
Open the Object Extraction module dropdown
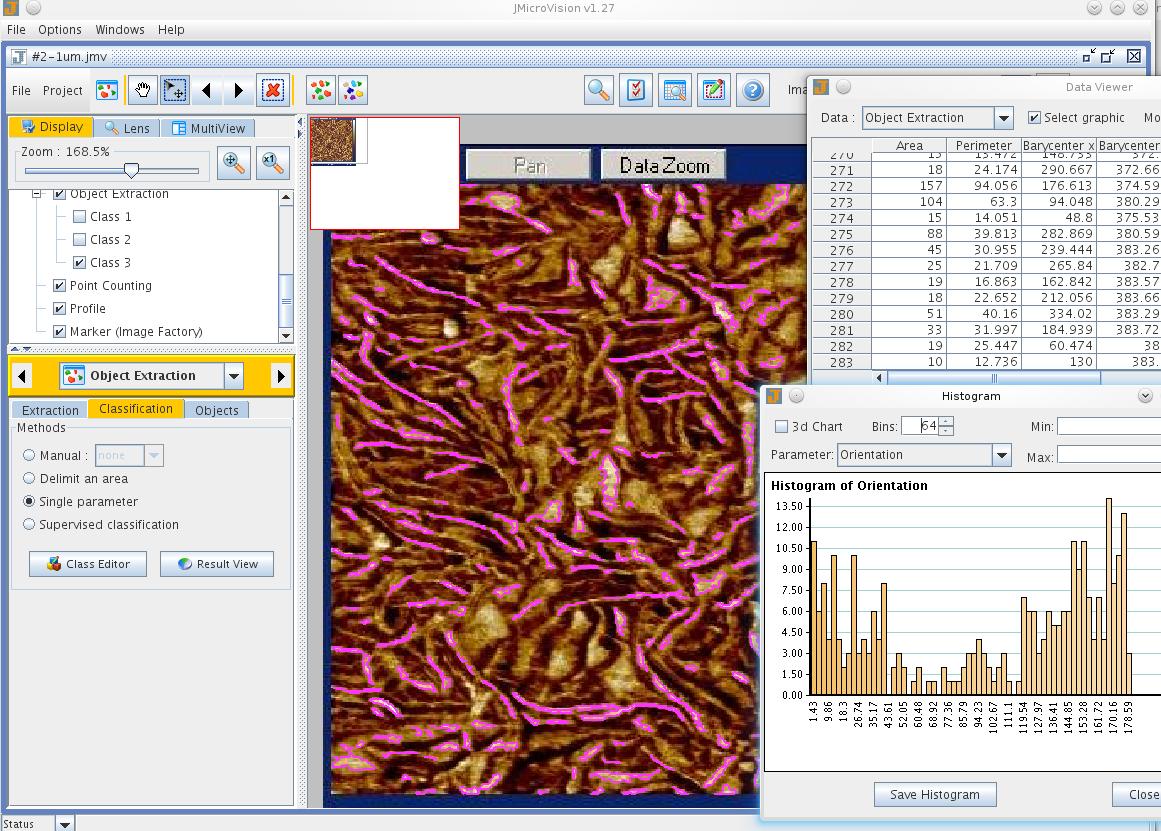point(233,376)
